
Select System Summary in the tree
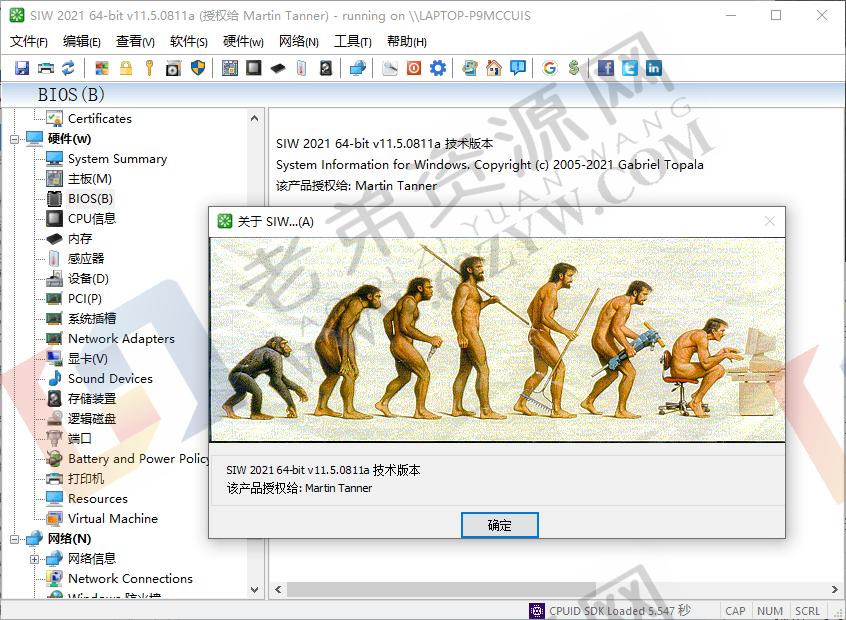tap(118, 159)
